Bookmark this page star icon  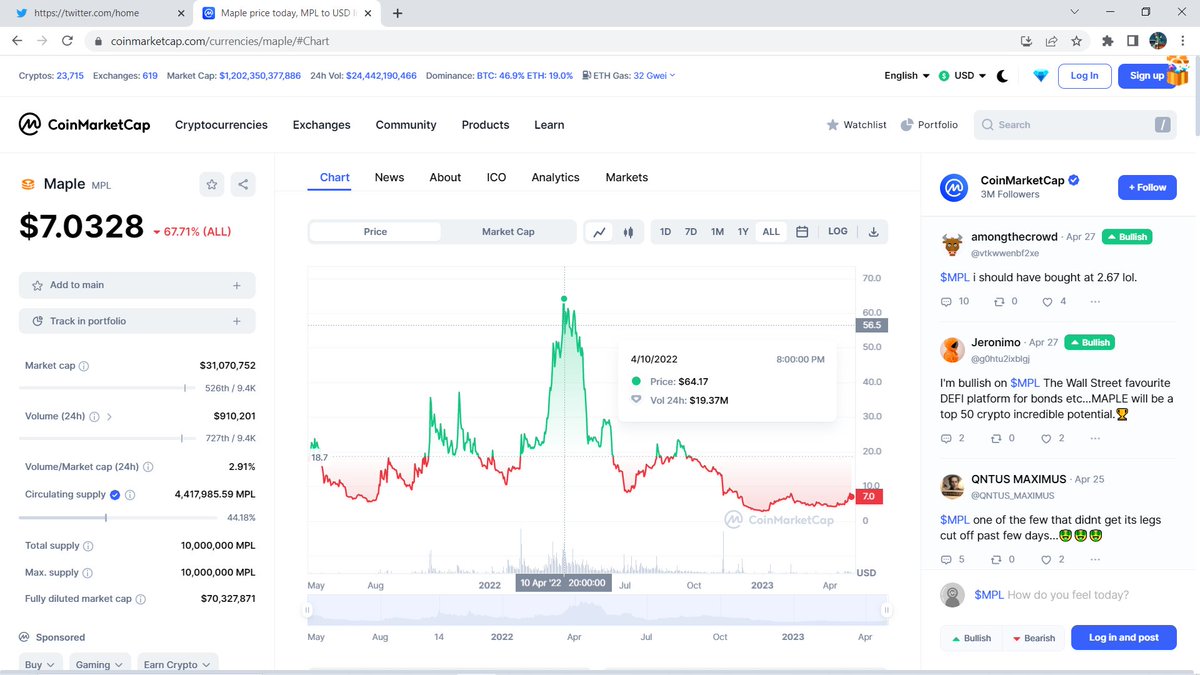(x=1076, y=41)
